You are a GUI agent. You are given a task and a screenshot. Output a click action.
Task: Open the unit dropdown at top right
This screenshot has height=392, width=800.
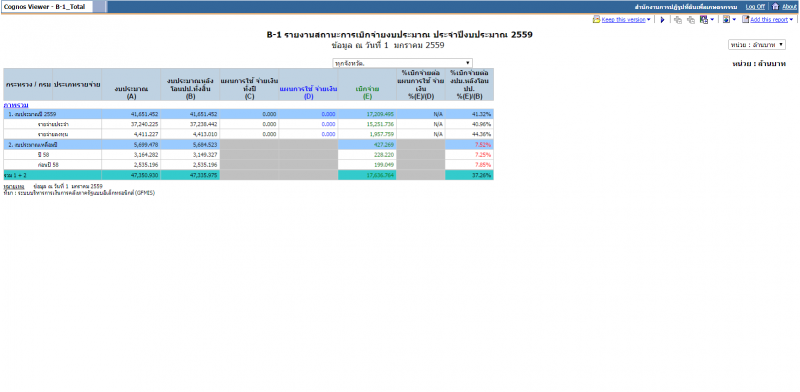pos(757,45)
